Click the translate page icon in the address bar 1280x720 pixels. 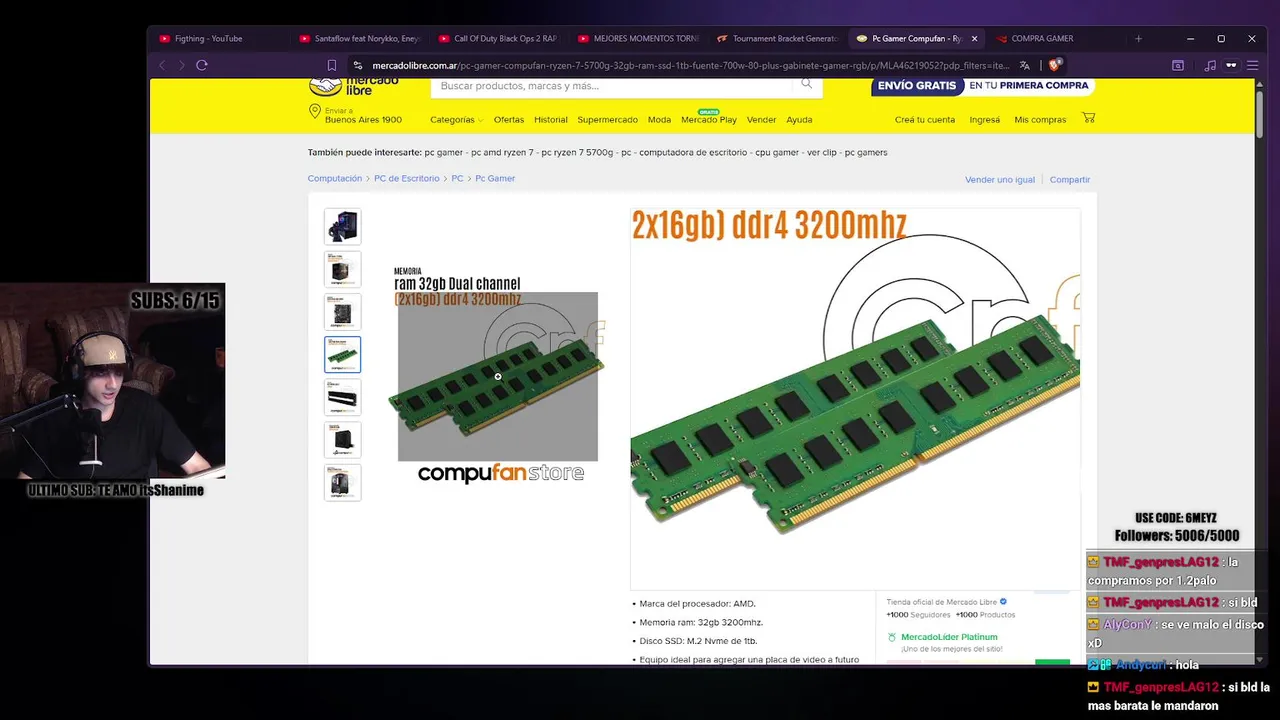pos(1024,65)
